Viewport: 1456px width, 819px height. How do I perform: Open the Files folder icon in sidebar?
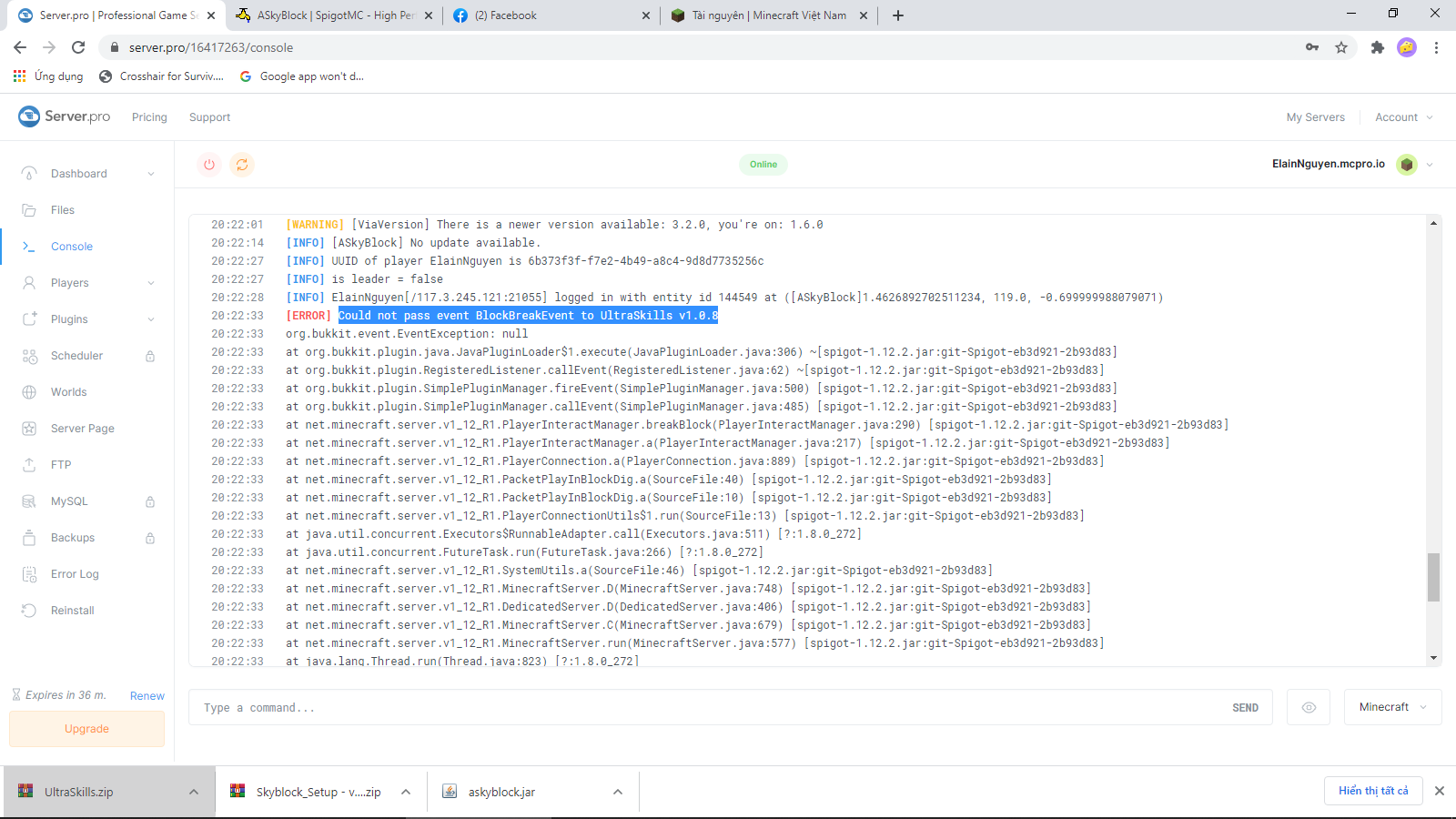coord(29,210)
